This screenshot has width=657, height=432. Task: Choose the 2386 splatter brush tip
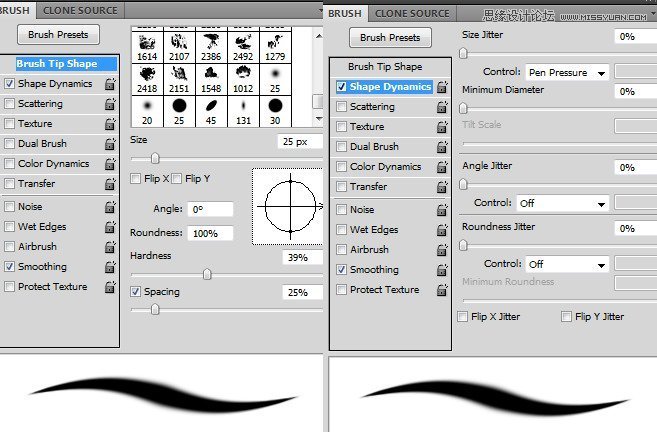212,47
